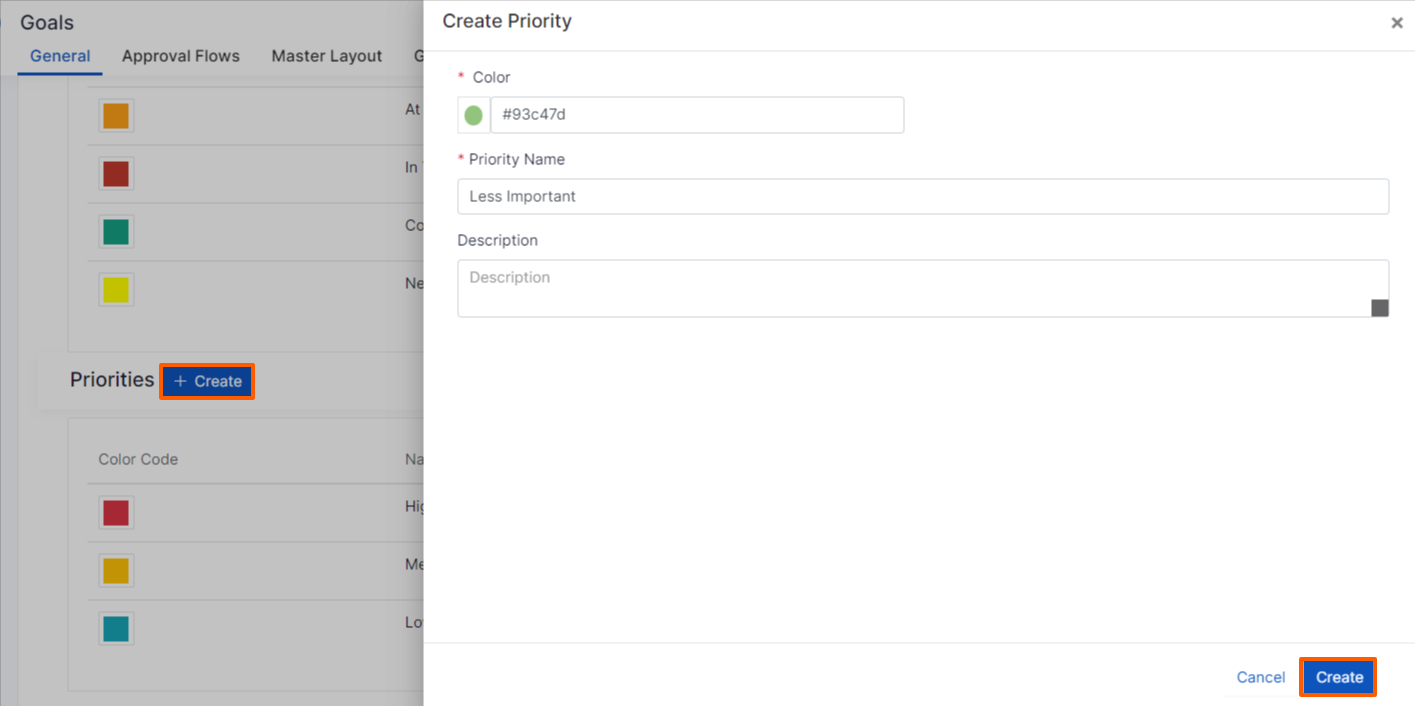Click the green Completed status swatch
The width and height of the screenshot is (1415, 706).
point(116,231)
